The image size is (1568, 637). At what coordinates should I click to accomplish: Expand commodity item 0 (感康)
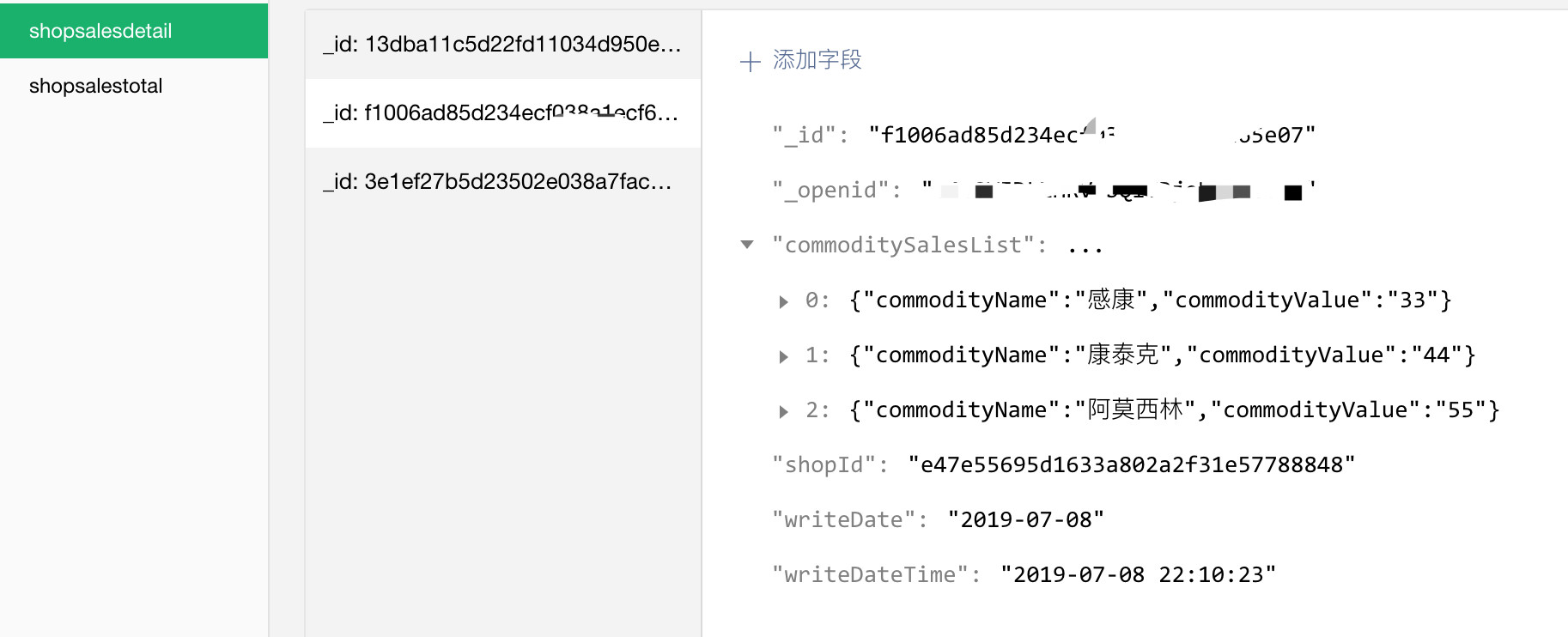783,301
